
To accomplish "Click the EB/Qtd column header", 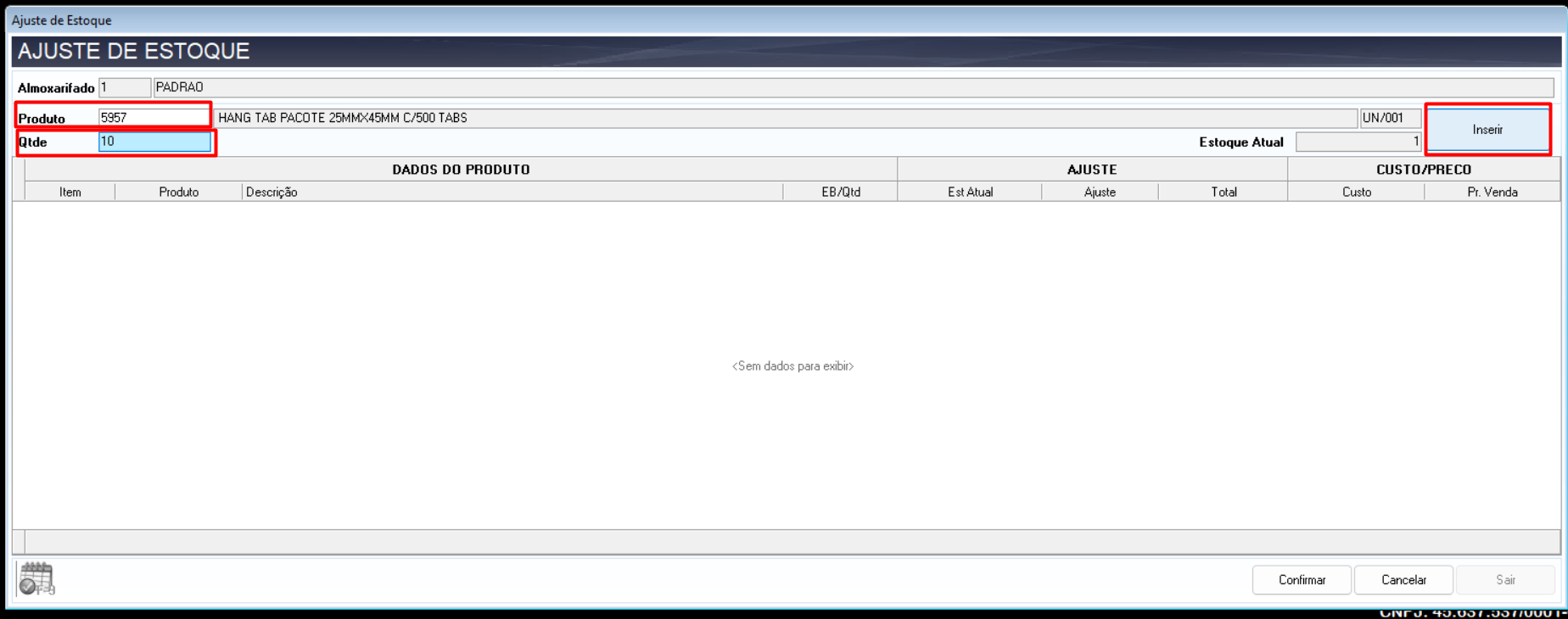I will coord(840,192).
